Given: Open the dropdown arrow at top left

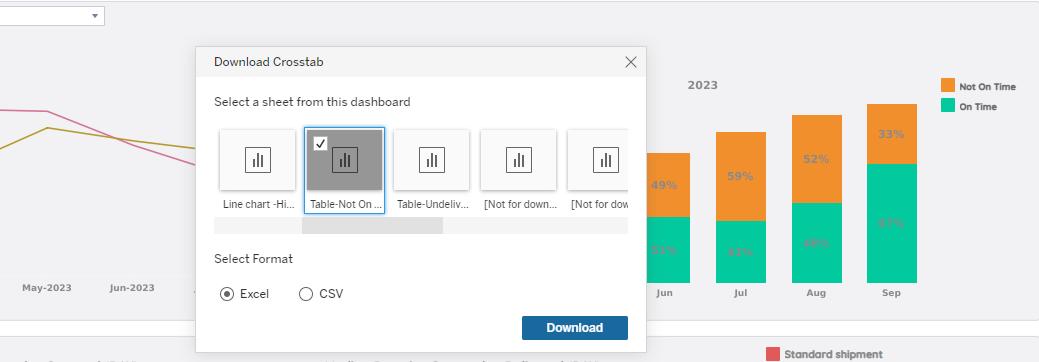Looking at the screenshot, I should pyautogui.click(x=95, y=15).
